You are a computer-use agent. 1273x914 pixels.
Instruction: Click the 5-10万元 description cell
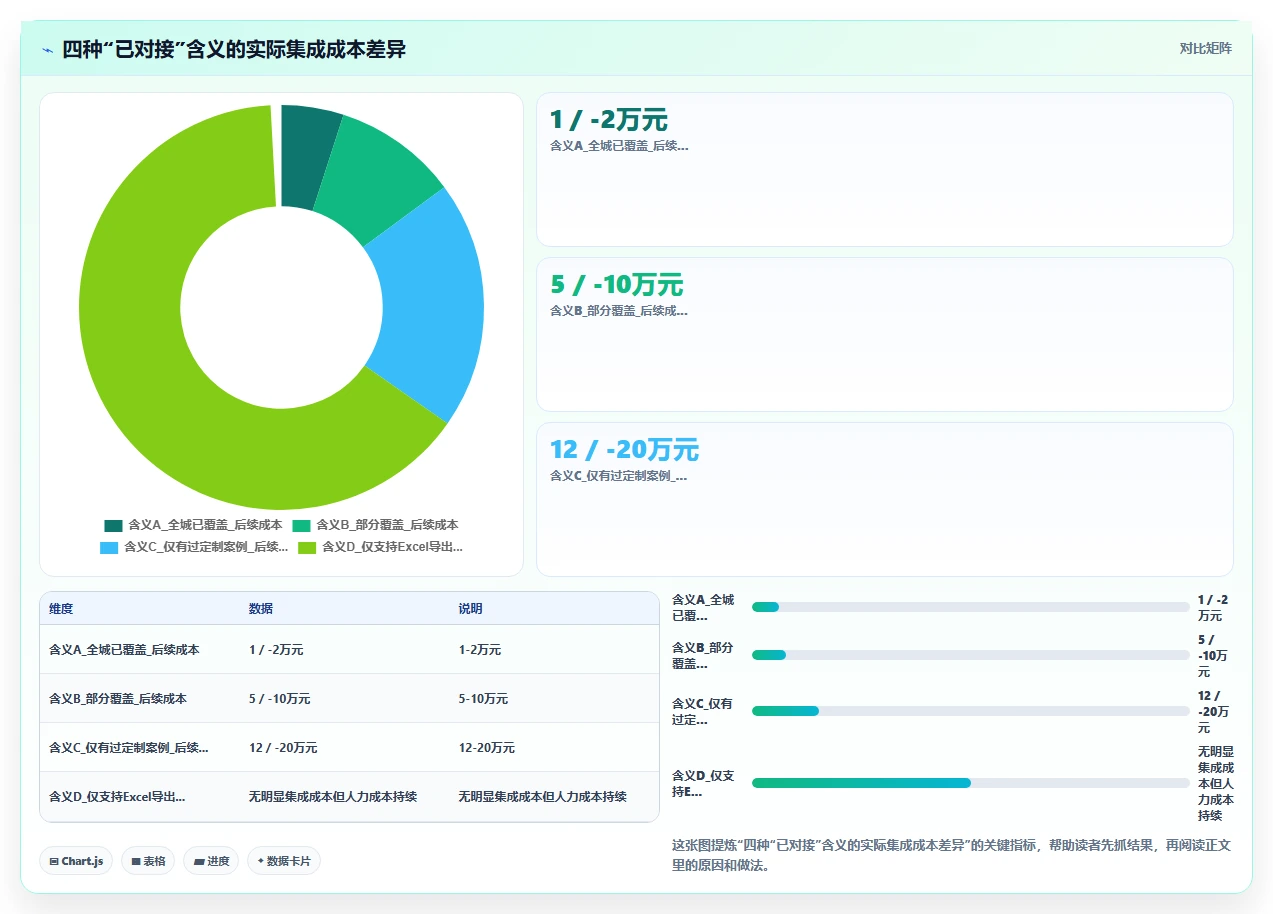[x=483, y=699]
